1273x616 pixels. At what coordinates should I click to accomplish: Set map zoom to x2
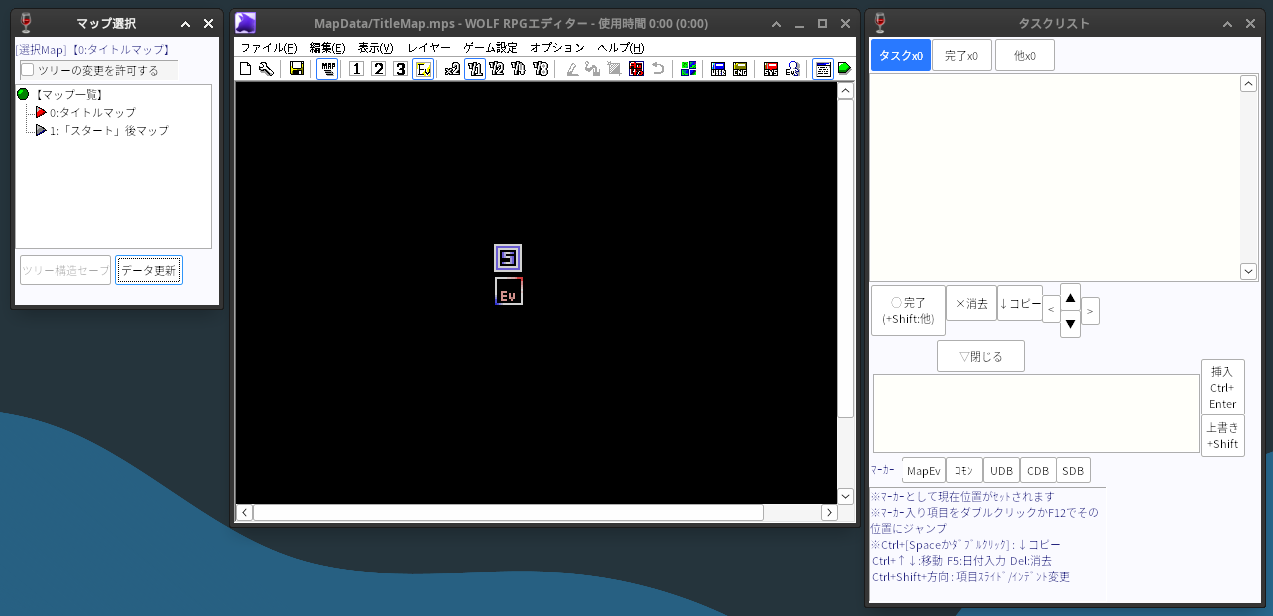coord(453,69)
